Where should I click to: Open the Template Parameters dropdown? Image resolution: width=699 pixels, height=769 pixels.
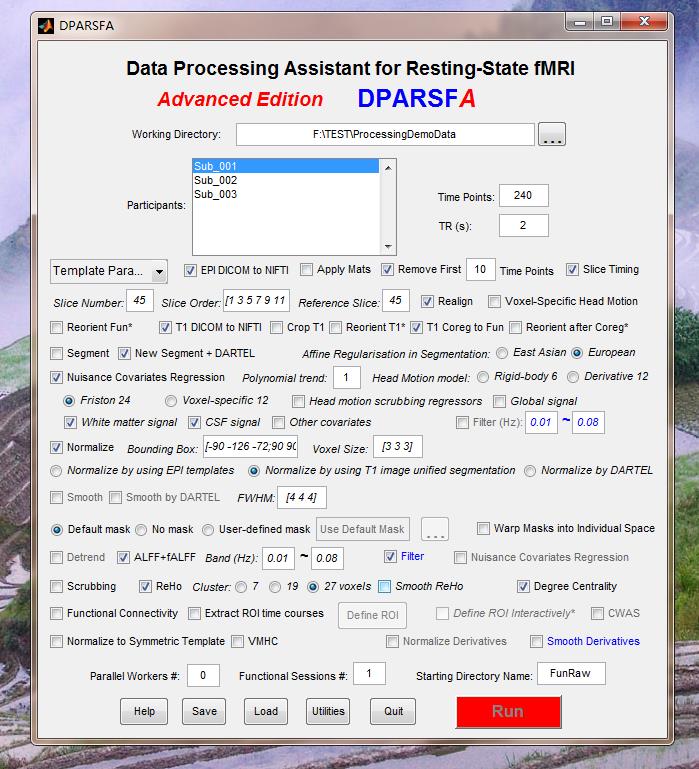[x=108, y=271]
